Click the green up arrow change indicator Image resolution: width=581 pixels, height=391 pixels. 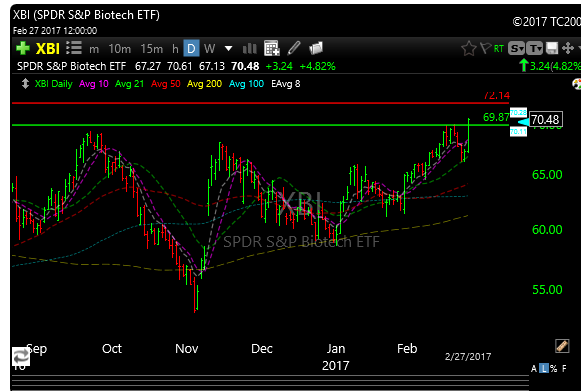coord(523,66)
